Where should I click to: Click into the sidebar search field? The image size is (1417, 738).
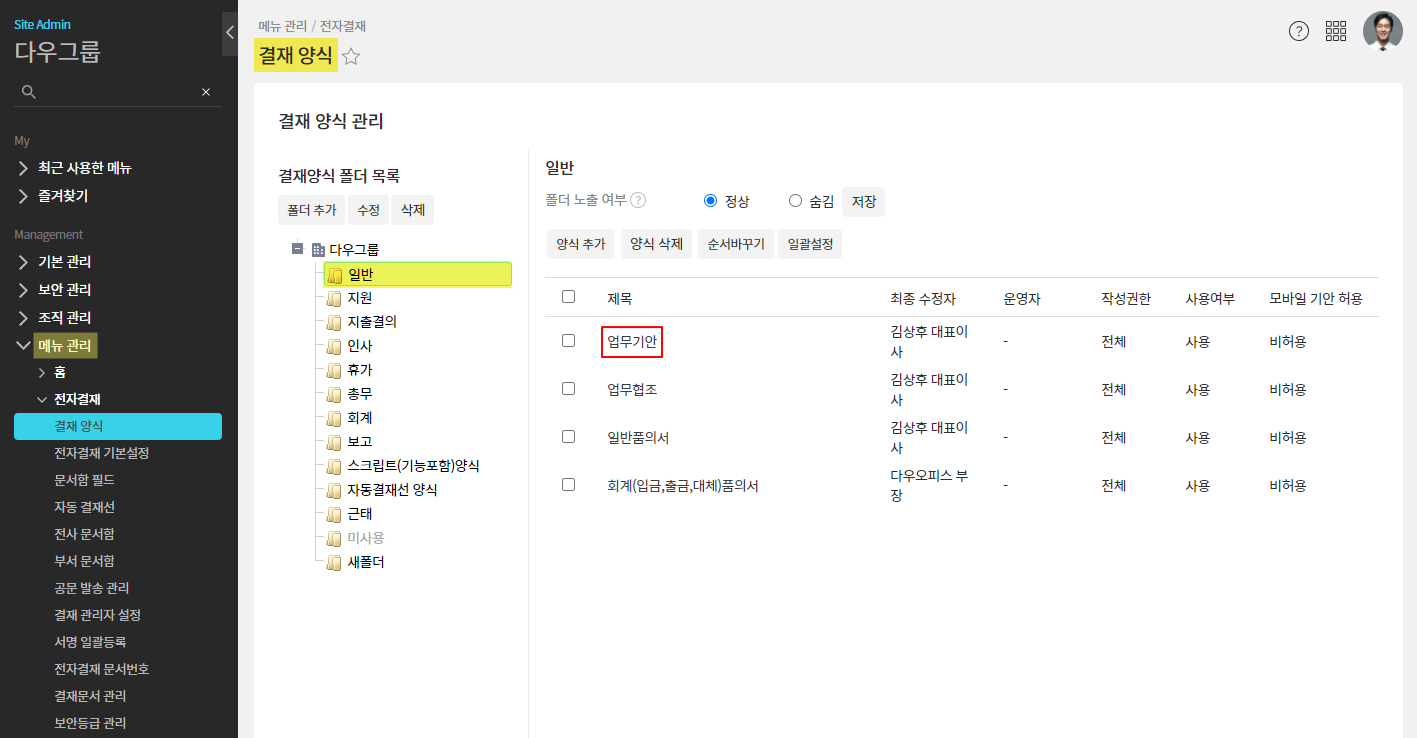click(x=115, y=92)
